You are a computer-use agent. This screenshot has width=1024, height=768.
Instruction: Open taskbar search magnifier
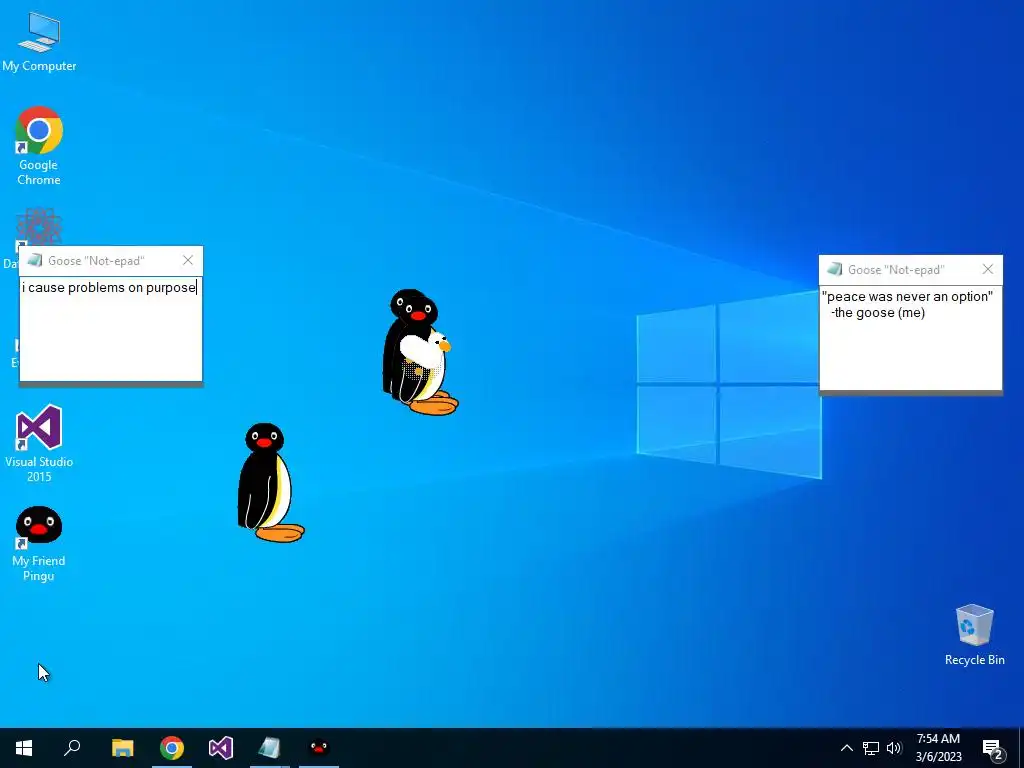click(x=72, y=748)
